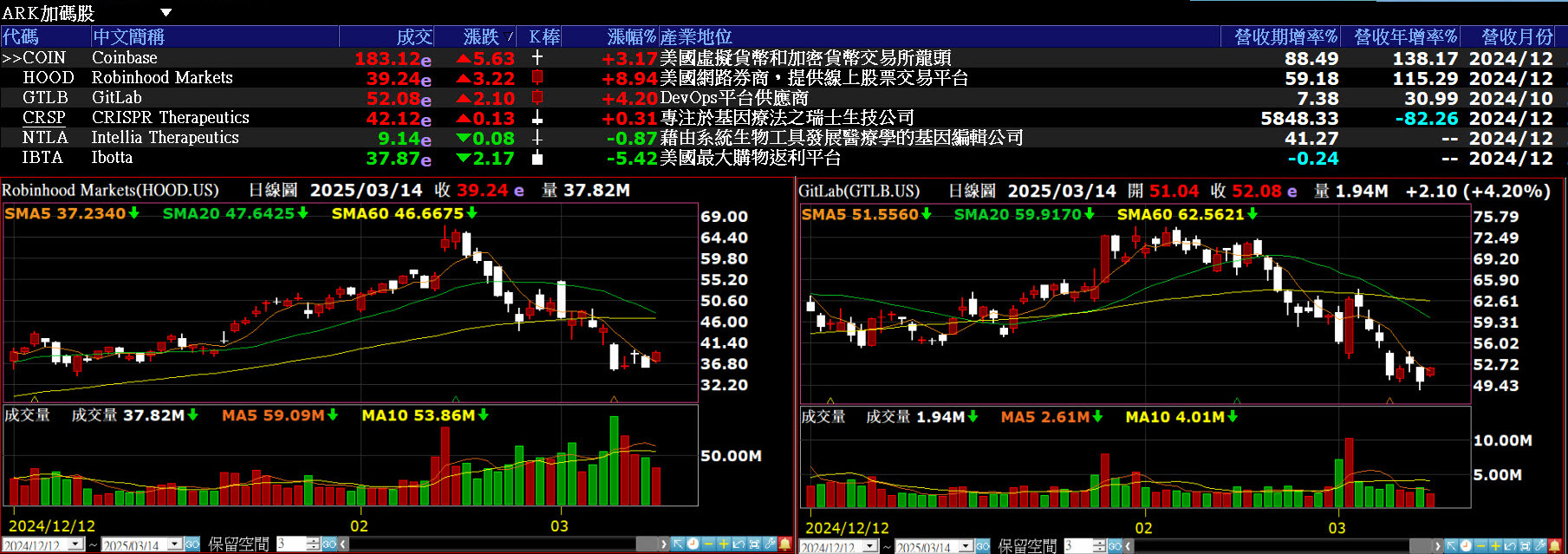Click cursor arrow tool in GitLab chart toolbar
Viewport: 1568px width, 554px height.
(1451, 546)
